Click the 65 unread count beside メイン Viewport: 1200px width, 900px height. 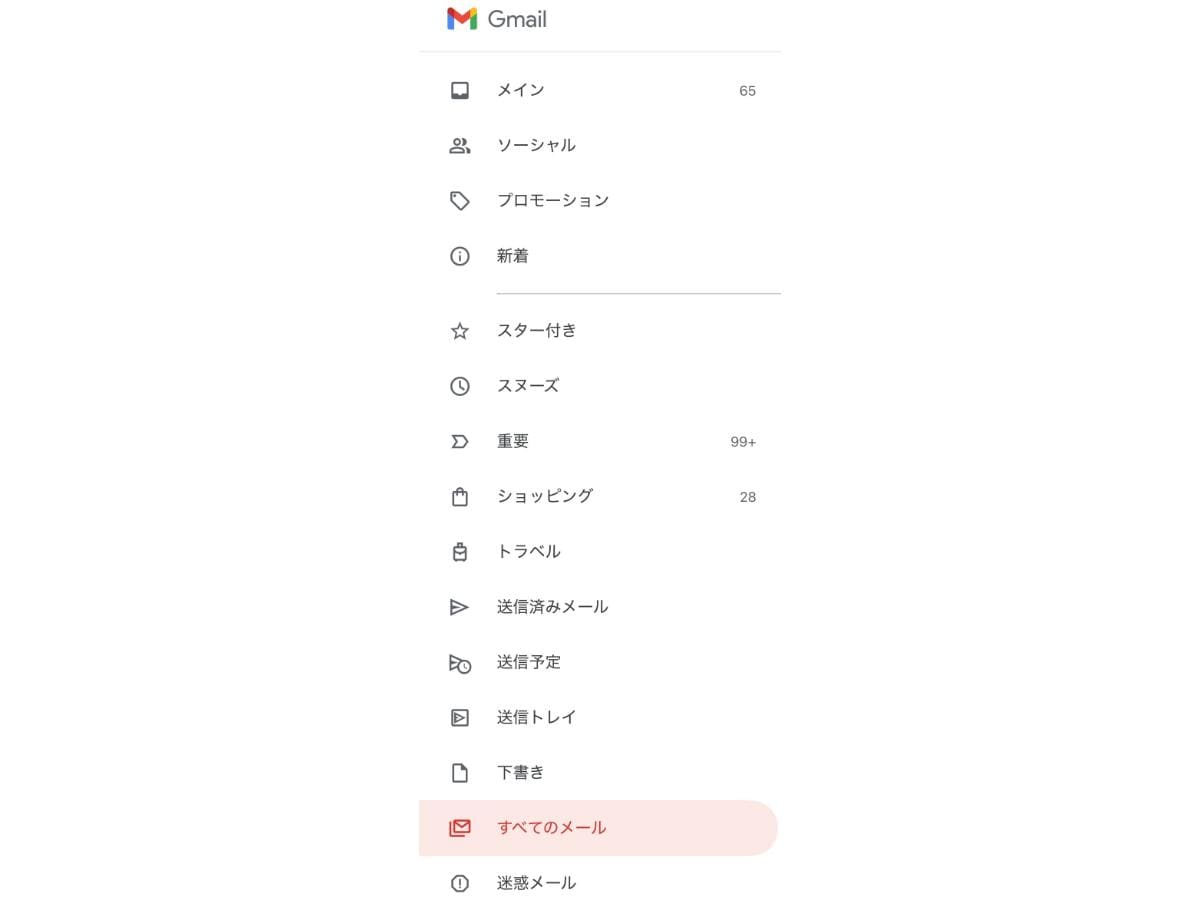748,90
